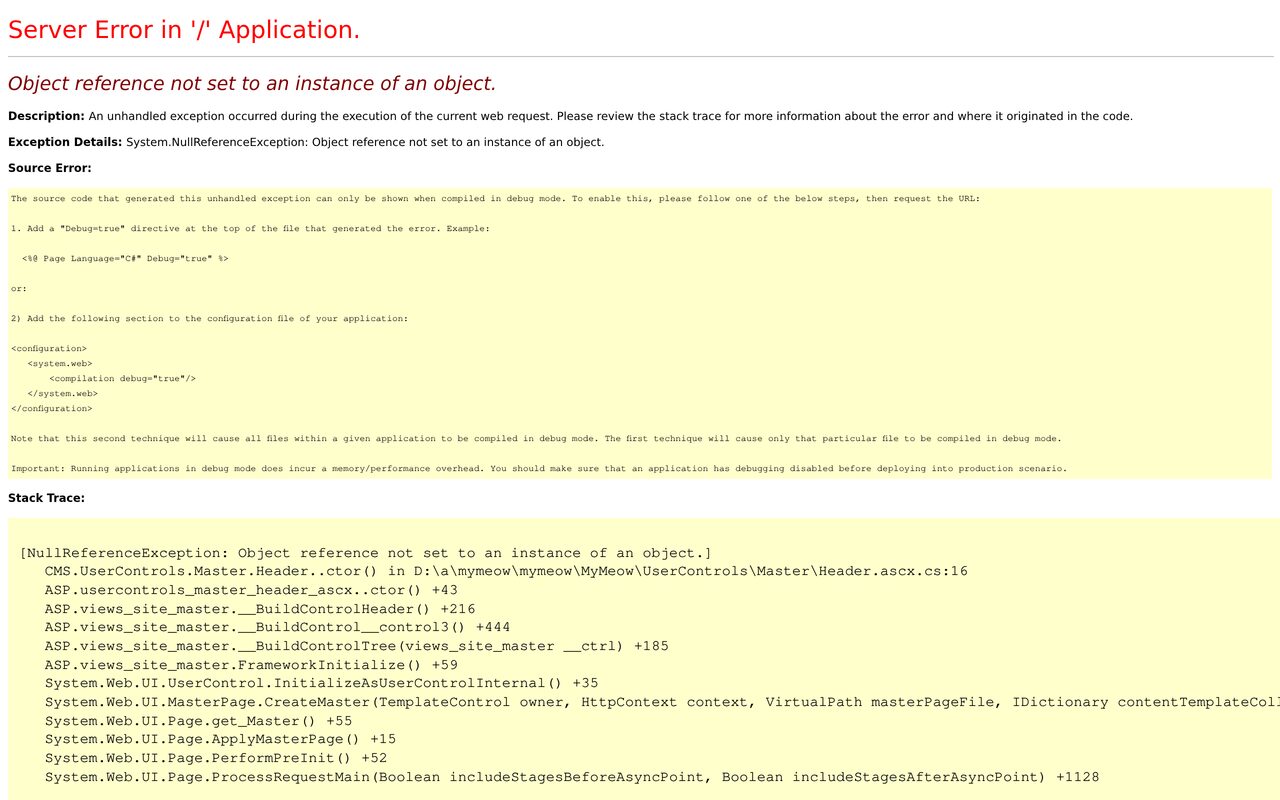Click the line starting "Note that this second technique"
This screenshot has width=1280, height=800.
[x=536, y=439]
